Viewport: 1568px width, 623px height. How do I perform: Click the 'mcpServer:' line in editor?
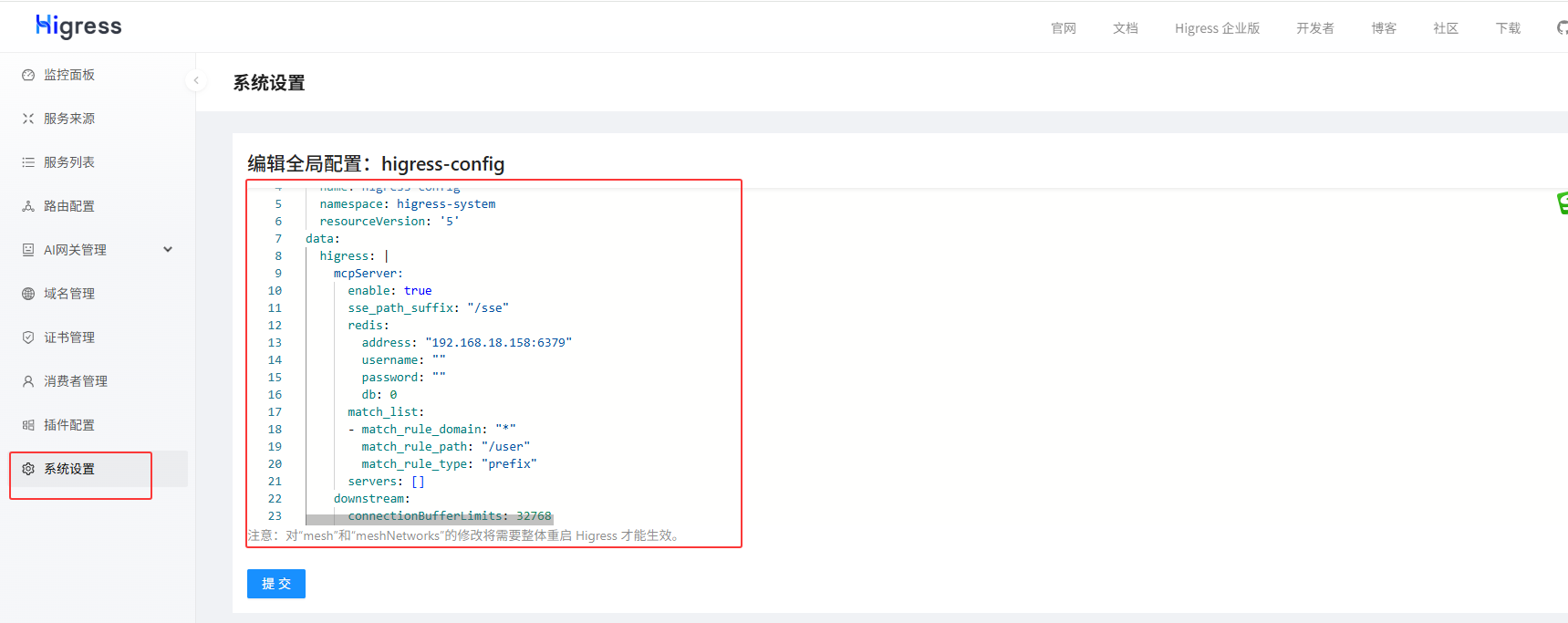(x=369, y=274)
